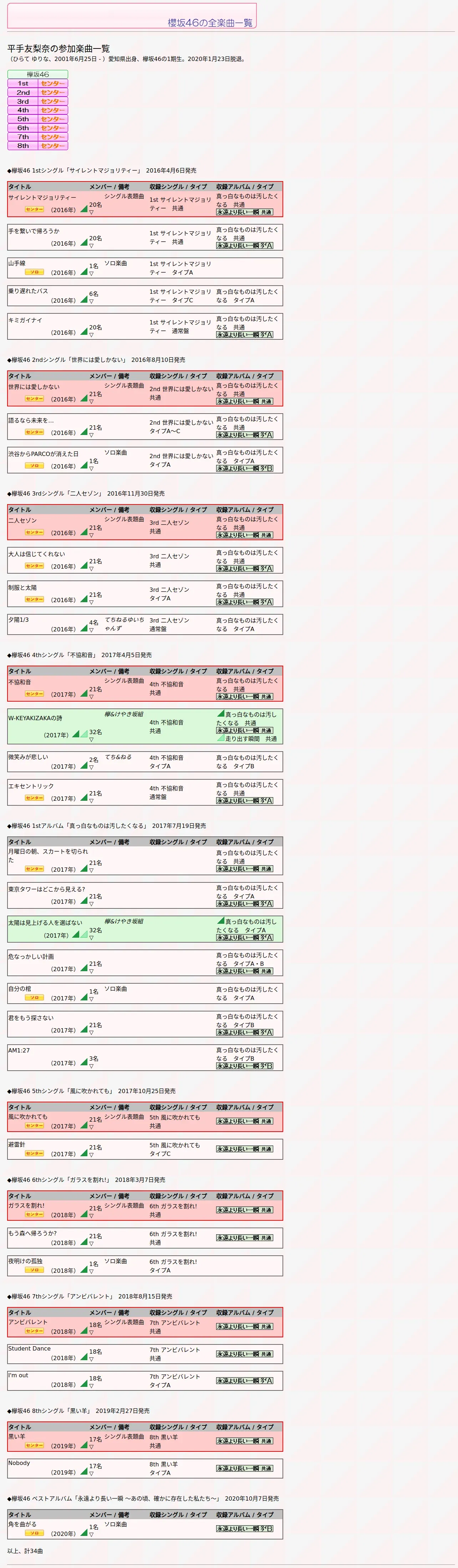Click 6th センター entry in 欅坂46 table
The image size is (458, 1568).
[38, 128]
